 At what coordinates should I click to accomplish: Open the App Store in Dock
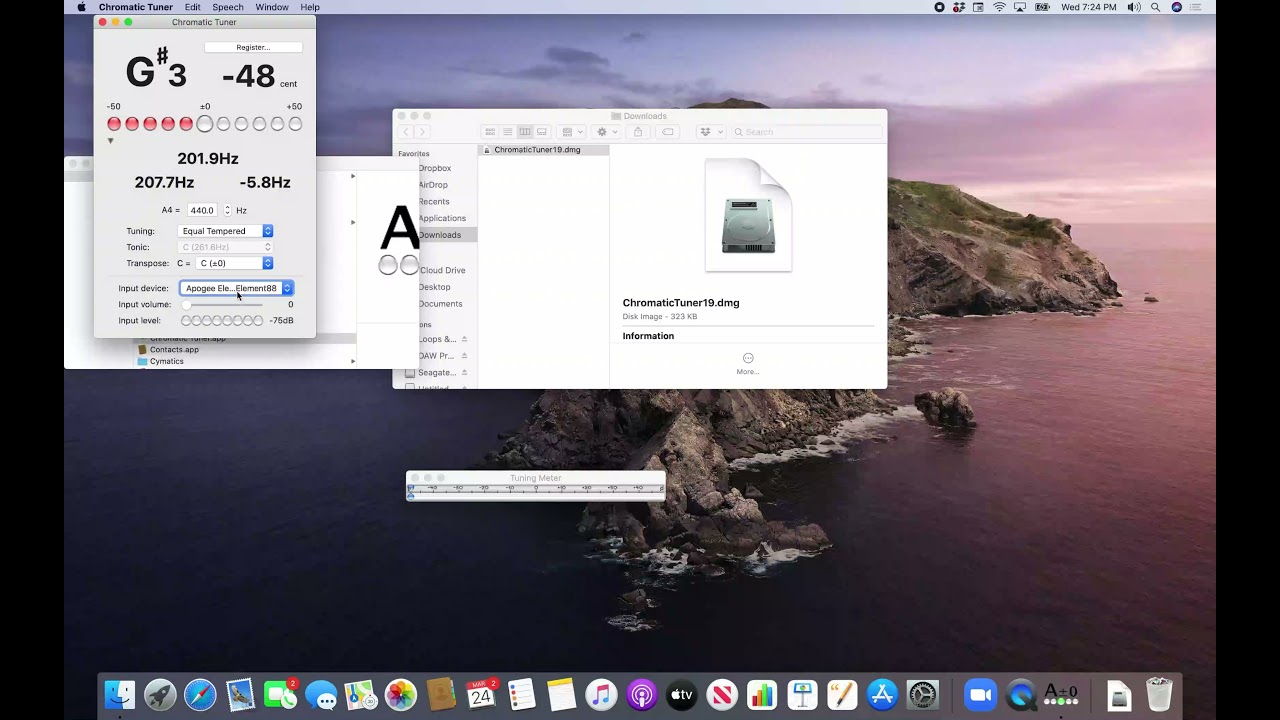[882, 695]
